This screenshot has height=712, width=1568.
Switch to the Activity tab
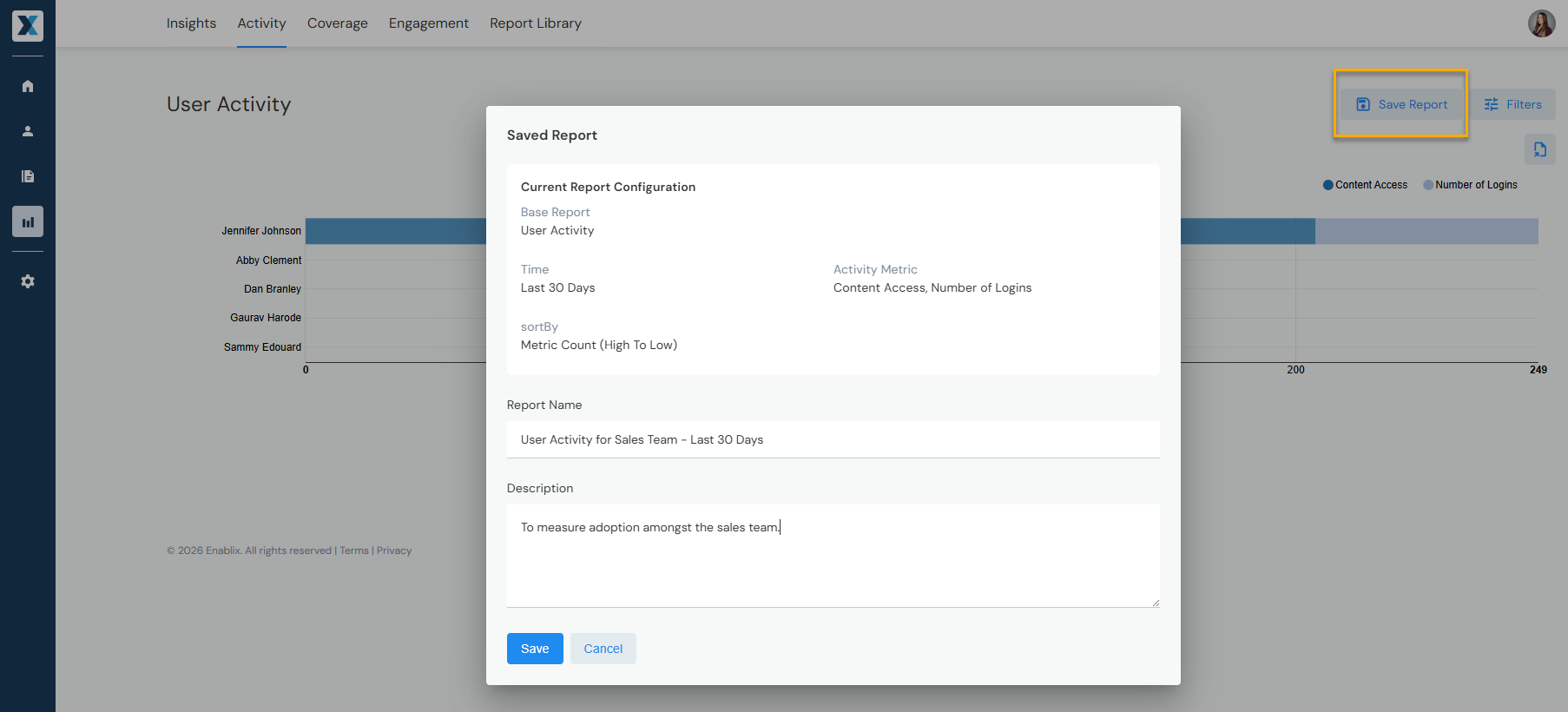click(261, 23)
